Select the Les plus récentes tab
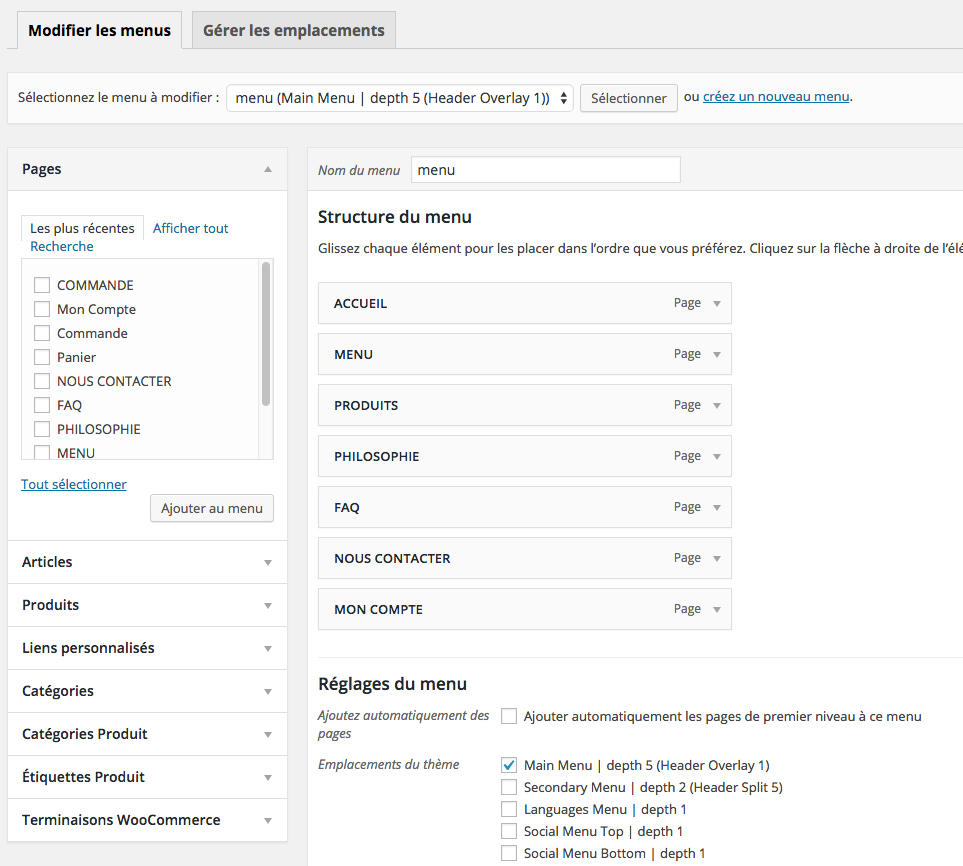This screenshot has height=866, width=963. click(82, 228)
